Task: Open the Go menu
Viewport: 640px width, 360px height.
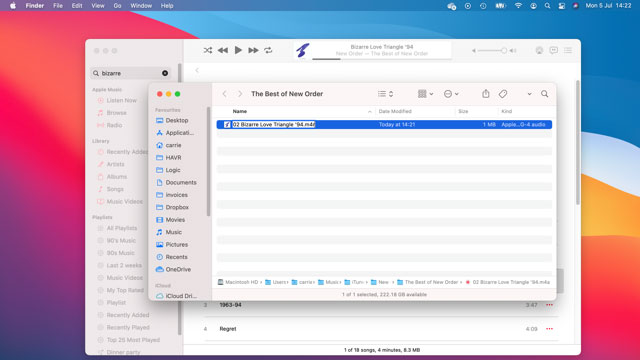Action: [118, 6]
